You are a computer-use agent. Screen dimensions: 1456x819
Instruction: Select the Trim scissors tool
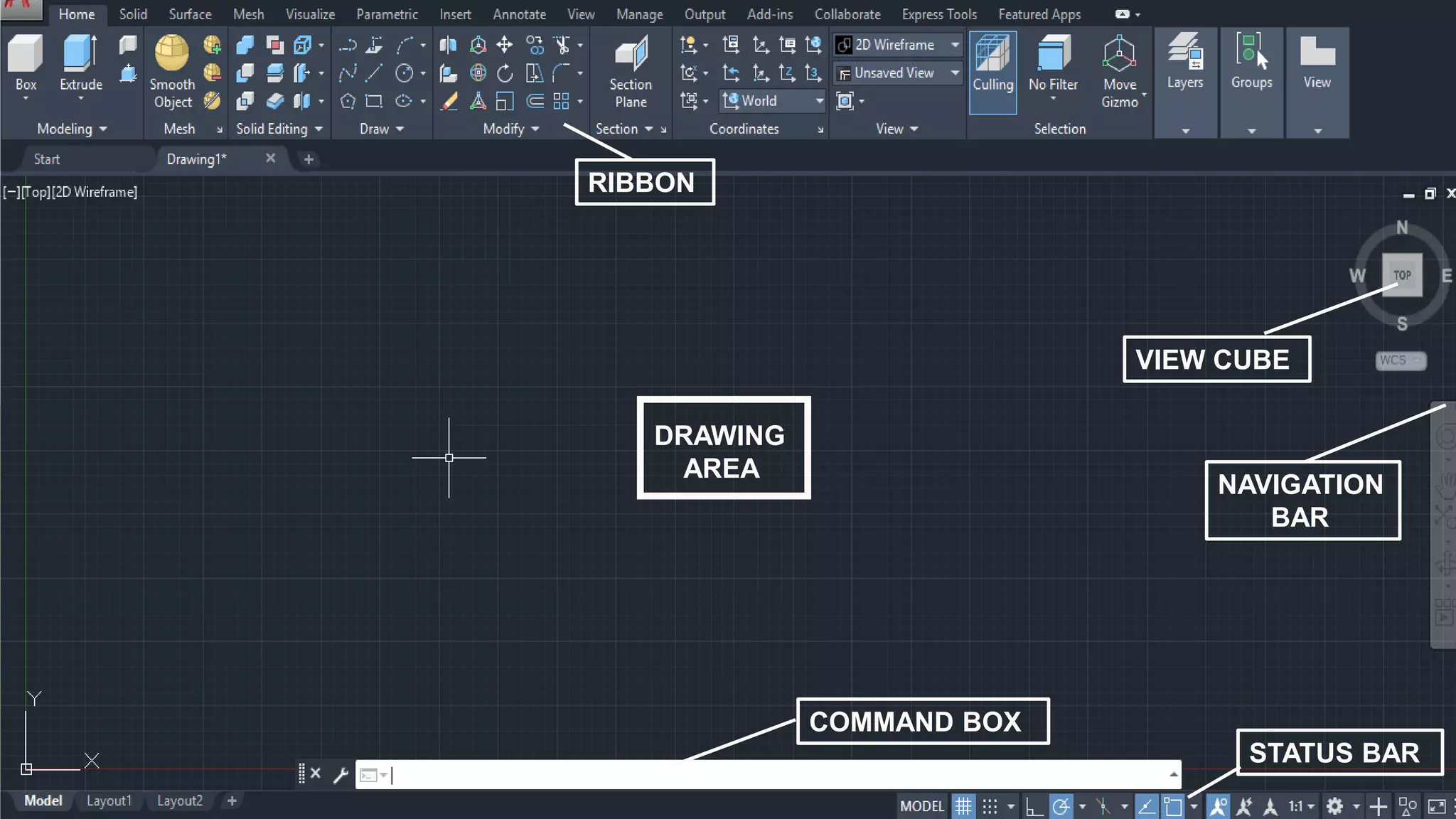[x=562, y=45]
